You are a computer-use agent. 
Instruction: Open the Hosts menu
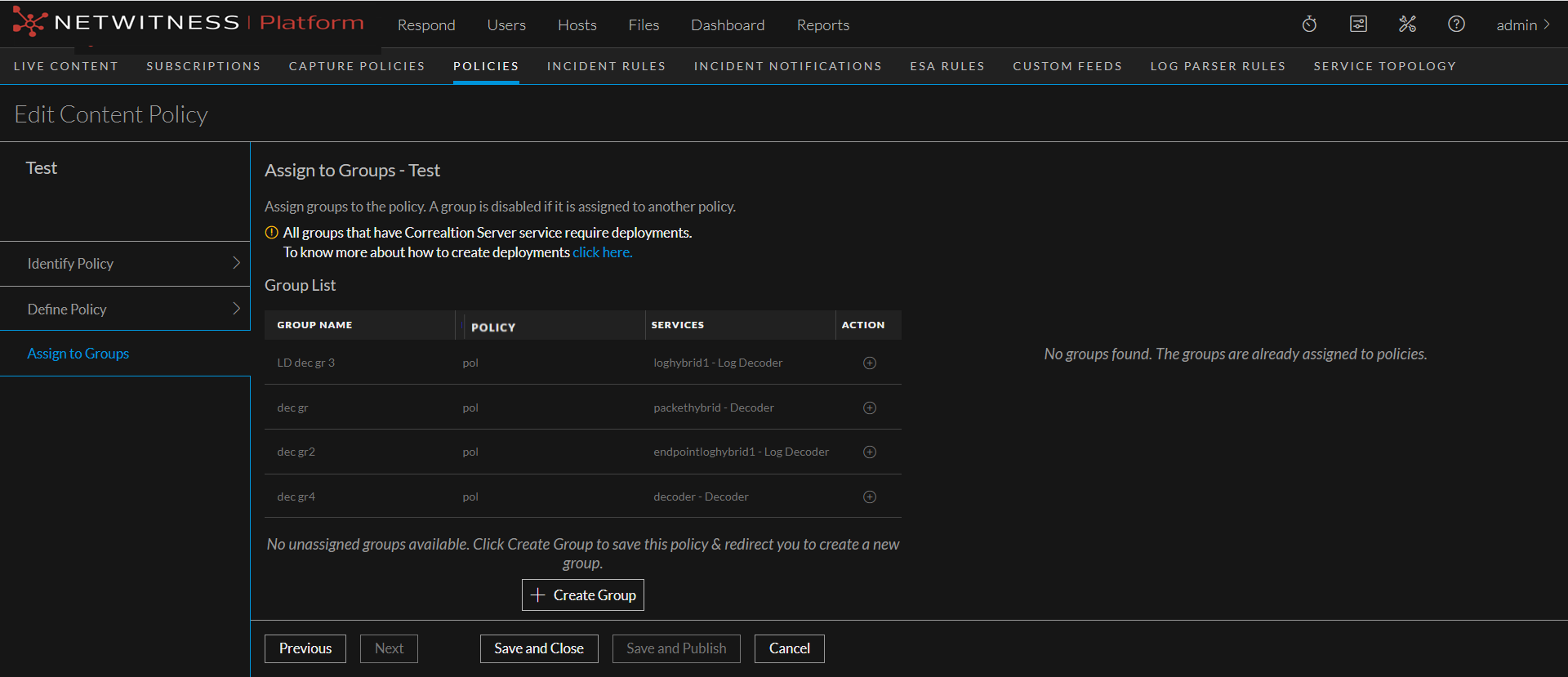click(577, 25)
